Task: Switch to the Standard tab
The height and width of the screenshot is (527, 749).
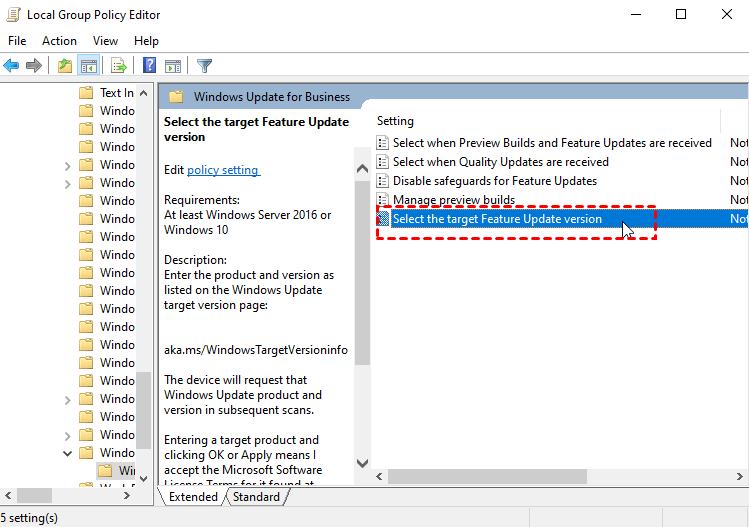Action: coord(257,497)
